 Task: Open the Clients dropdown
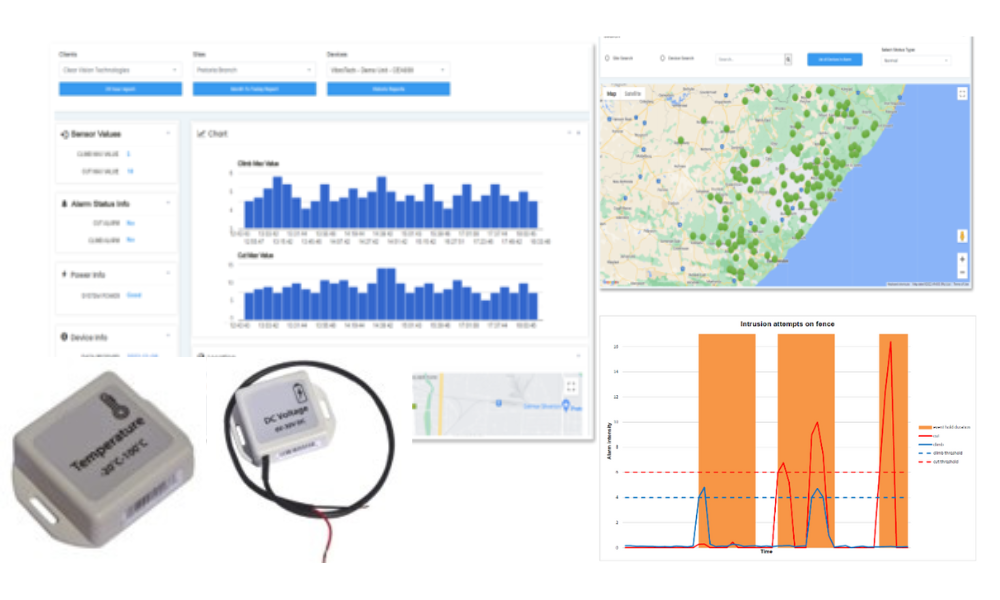pyautogui.click(x=120, y=70)
